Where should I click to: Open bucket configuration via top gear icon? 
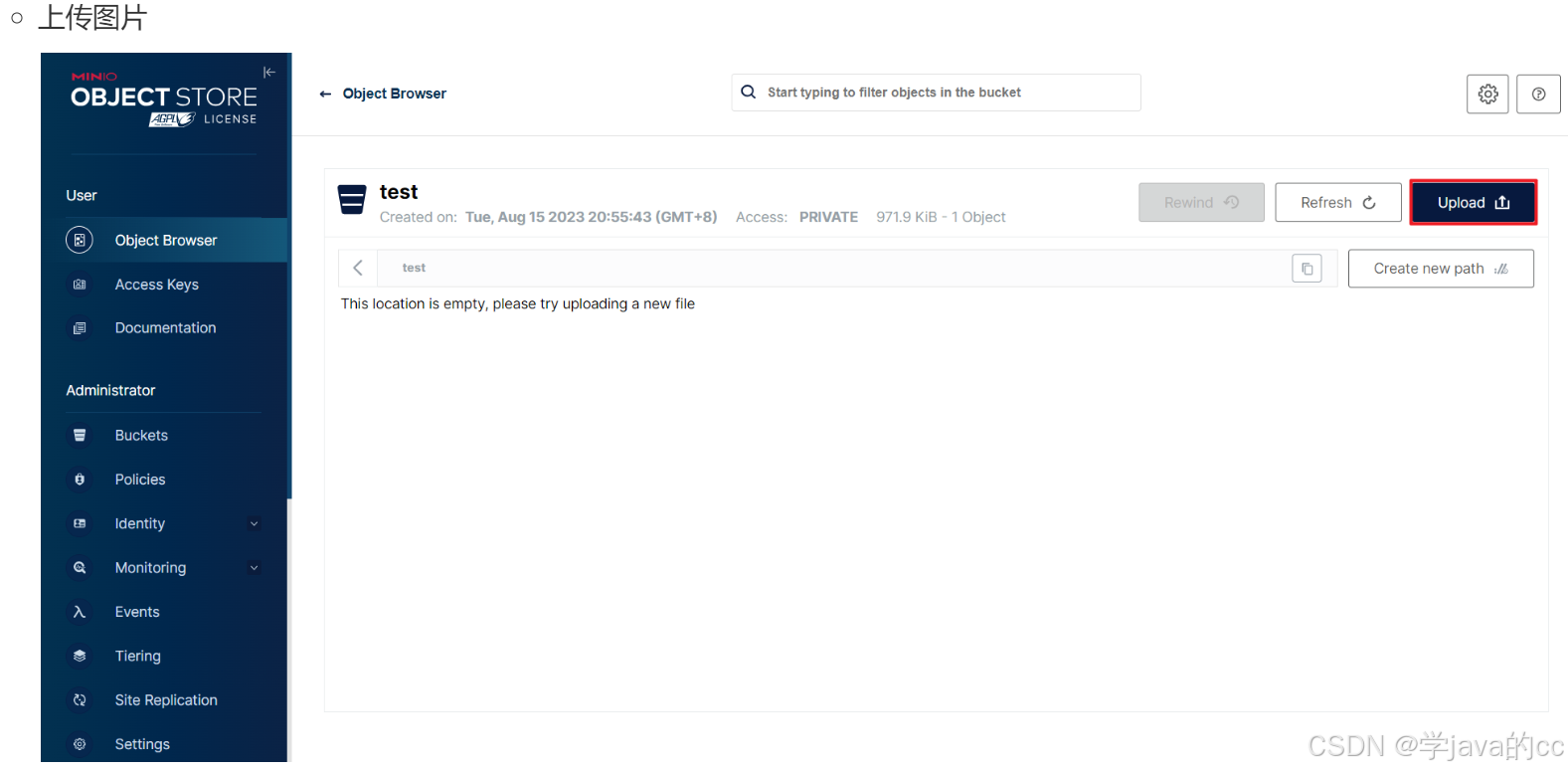pyautogui.click(x=1487, y=94)
